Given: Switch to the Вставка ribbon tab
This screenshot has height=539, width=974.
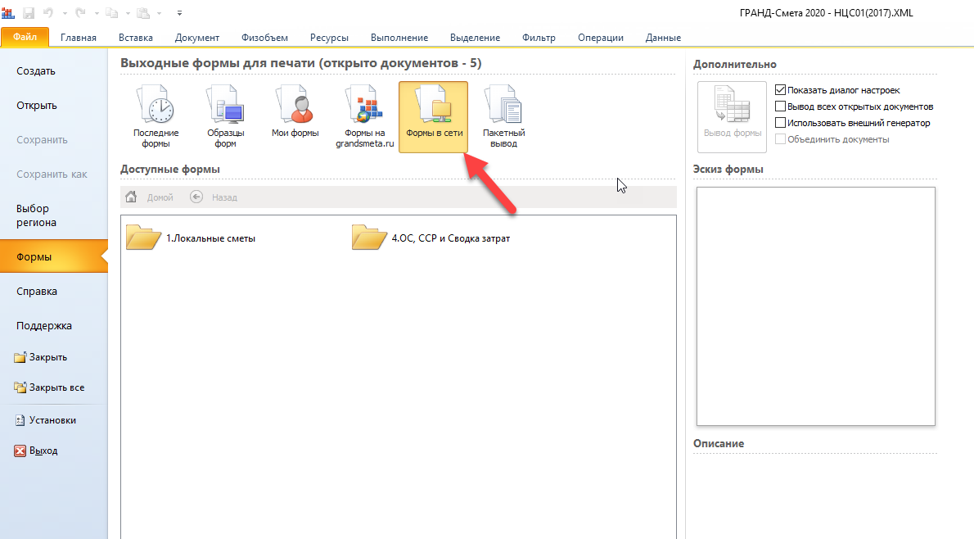Looking at the screenshot, I should [x=135, y=37].
